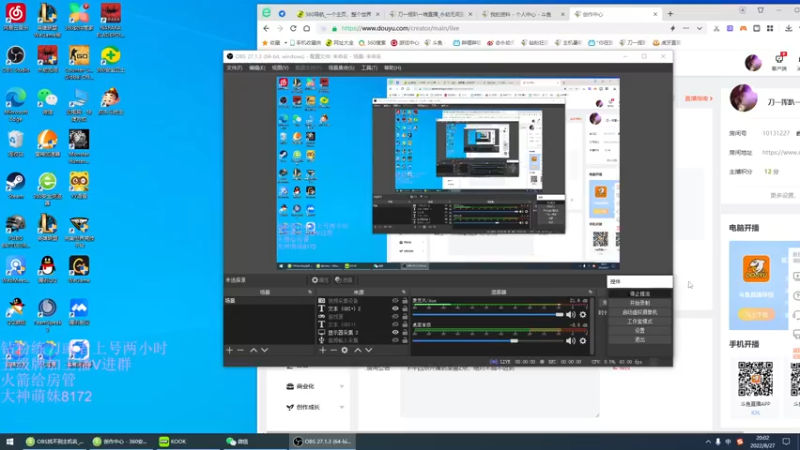The image size is (800, 450).
Task: Open settings gear for the bottom mixer track
Action: [x=583, y=341]
